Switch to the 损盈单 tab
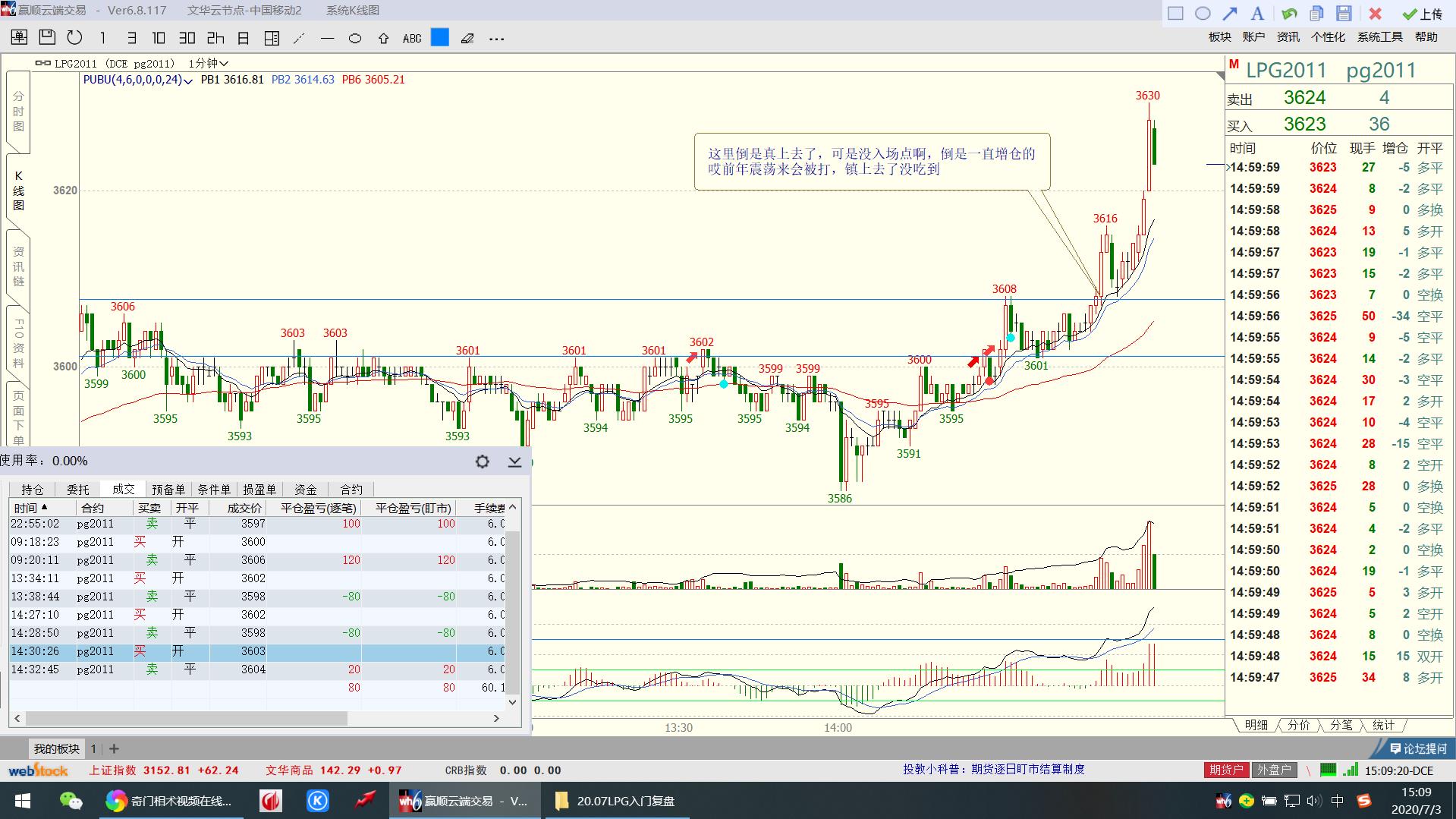The width and height of the screenshot is (1456, 819). pos(259,490)
